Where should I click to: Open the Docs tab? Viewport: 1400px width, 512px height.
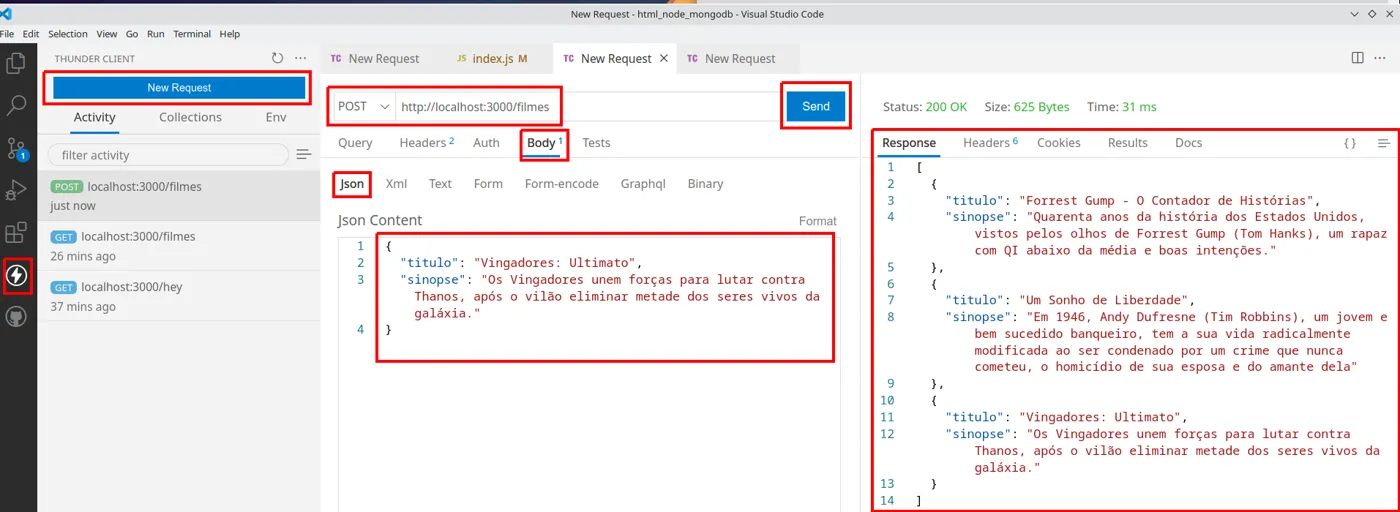1189,143
